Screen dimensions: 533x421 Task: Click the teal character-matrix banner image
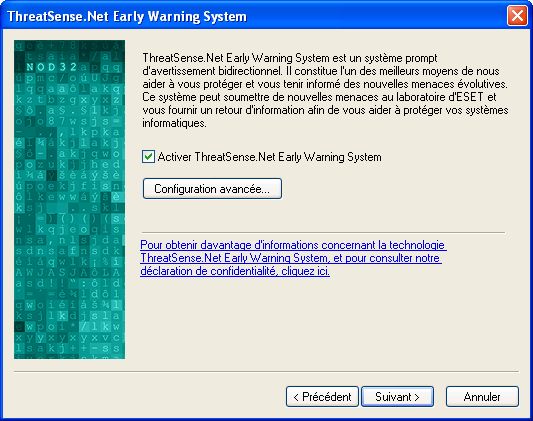click(69, 199)
